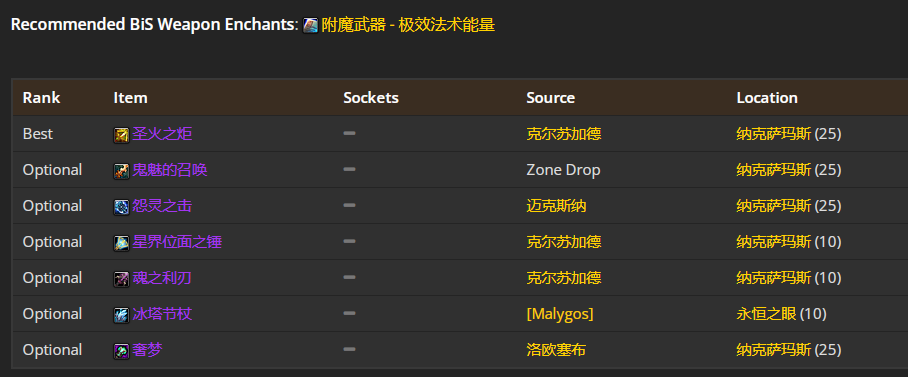The width and height of the screenshot is (908, 377).
Task: Click the 怨灵之击 item icon
Action: pyautogui.click(x=121, y=207)
